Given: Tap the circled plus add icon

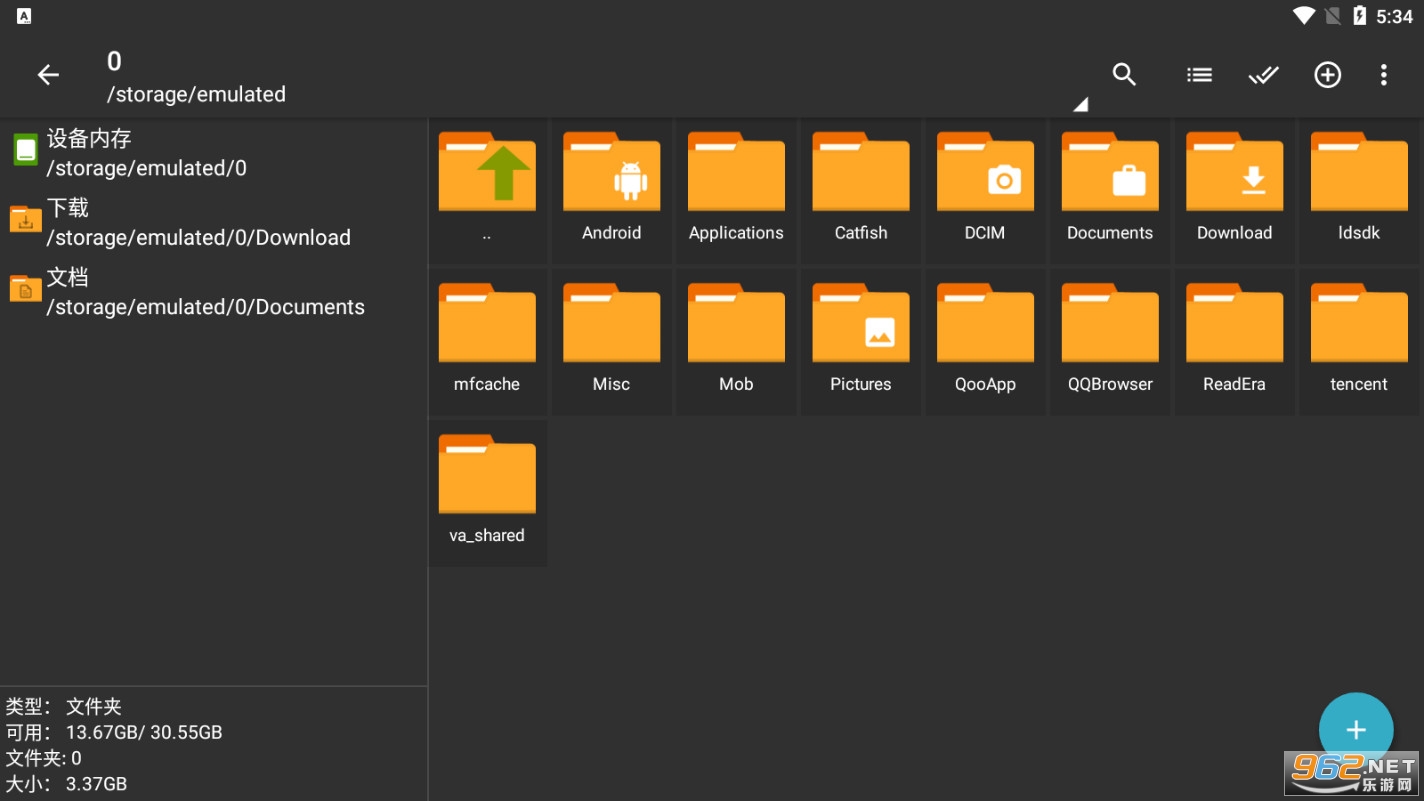Looking at the screenshot, I should pyautogui.click(x=1327, y=75).
